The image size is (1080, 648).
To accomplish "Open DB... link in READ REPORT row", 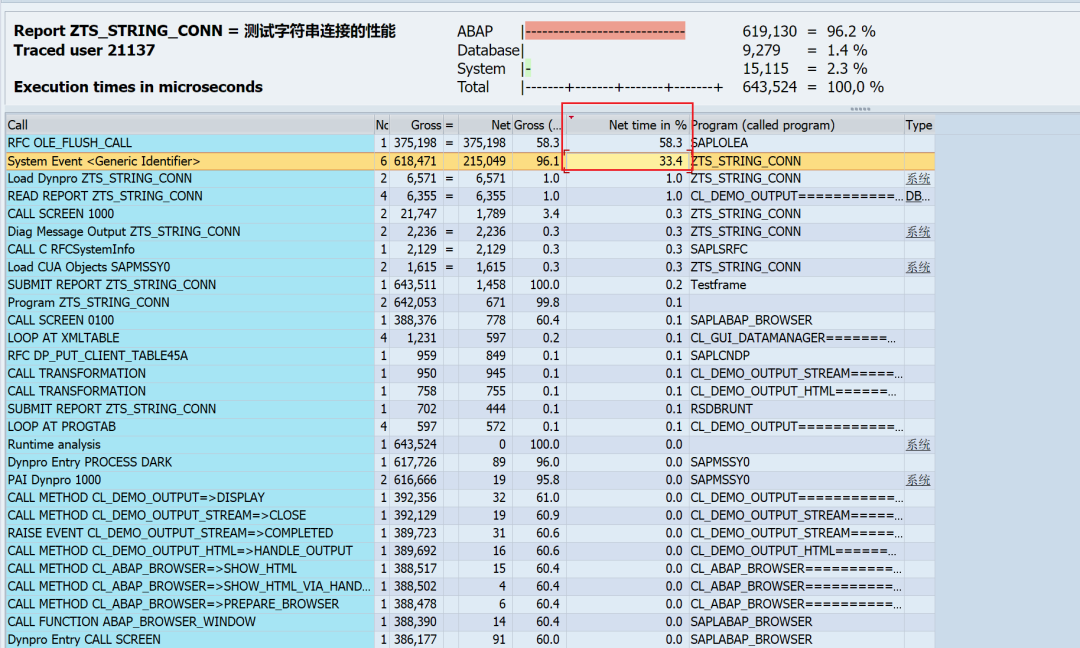I will (917, 196).
